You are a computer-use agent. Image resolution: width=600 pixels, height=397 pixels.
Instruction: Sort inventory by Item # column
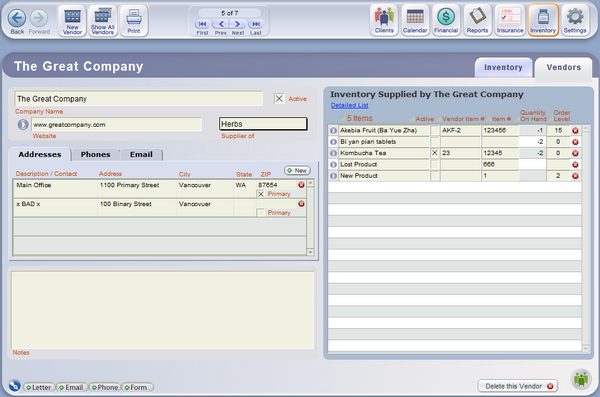(x=499, y=119)
